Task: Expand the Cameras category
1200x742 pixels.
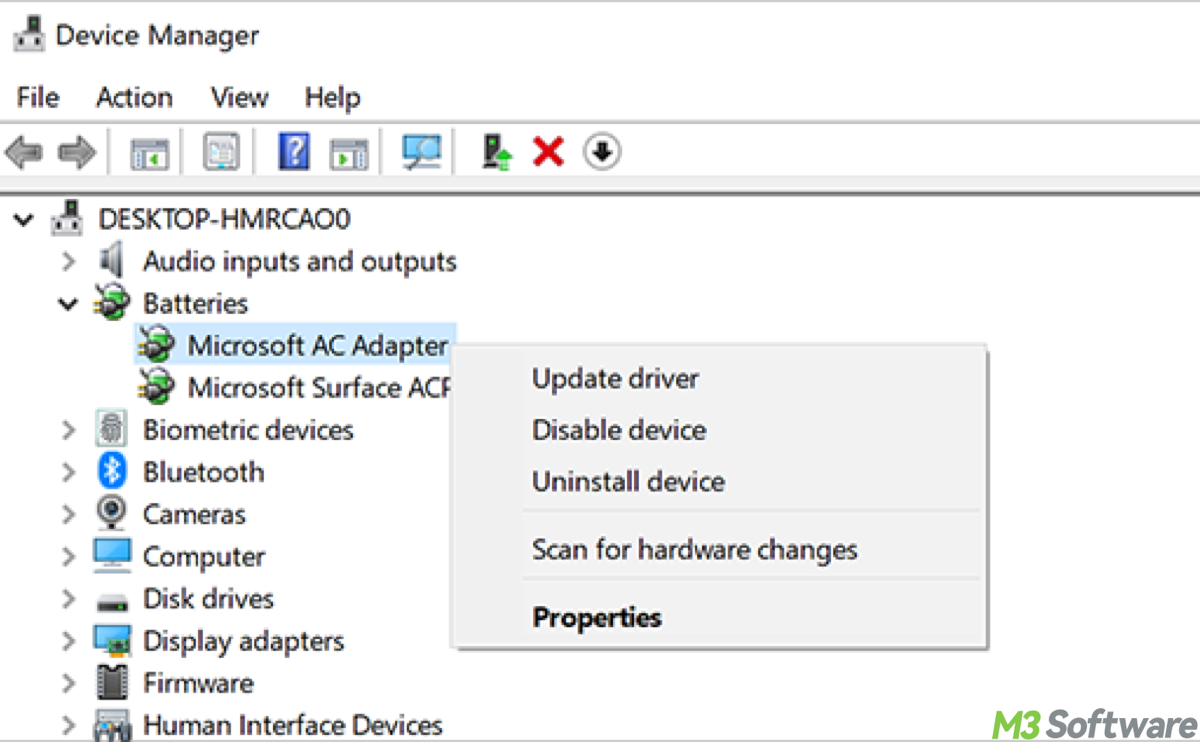Action: [68, 514]
